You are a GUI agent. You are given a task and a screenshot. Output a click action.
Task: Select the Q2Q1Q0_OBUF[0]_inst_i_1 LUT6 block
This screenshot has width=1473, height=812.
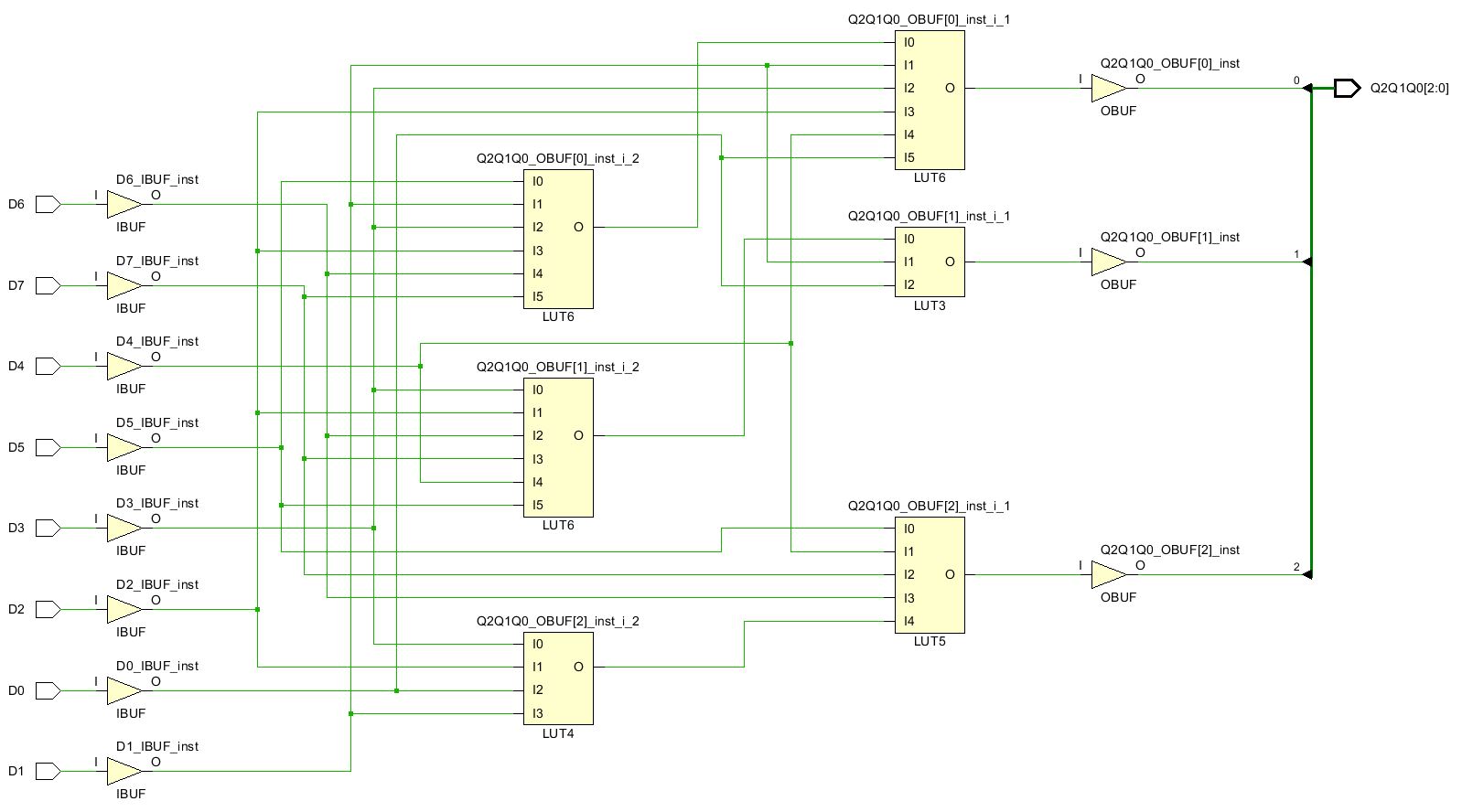pyautogui.click(x=930, y=100)
